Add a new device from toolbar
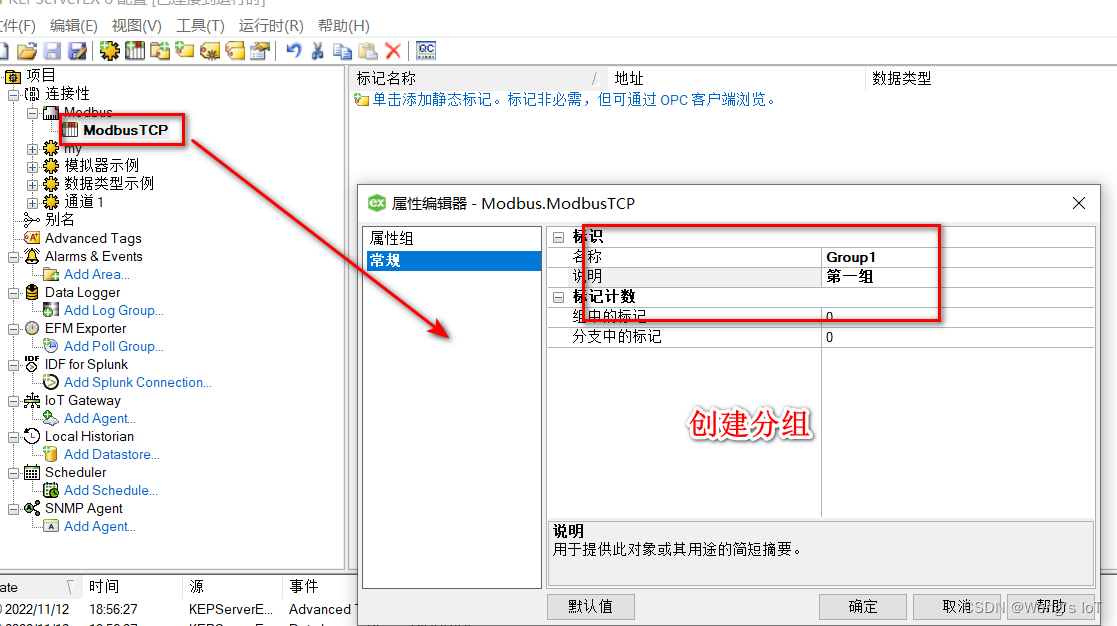 click(135, 51)
